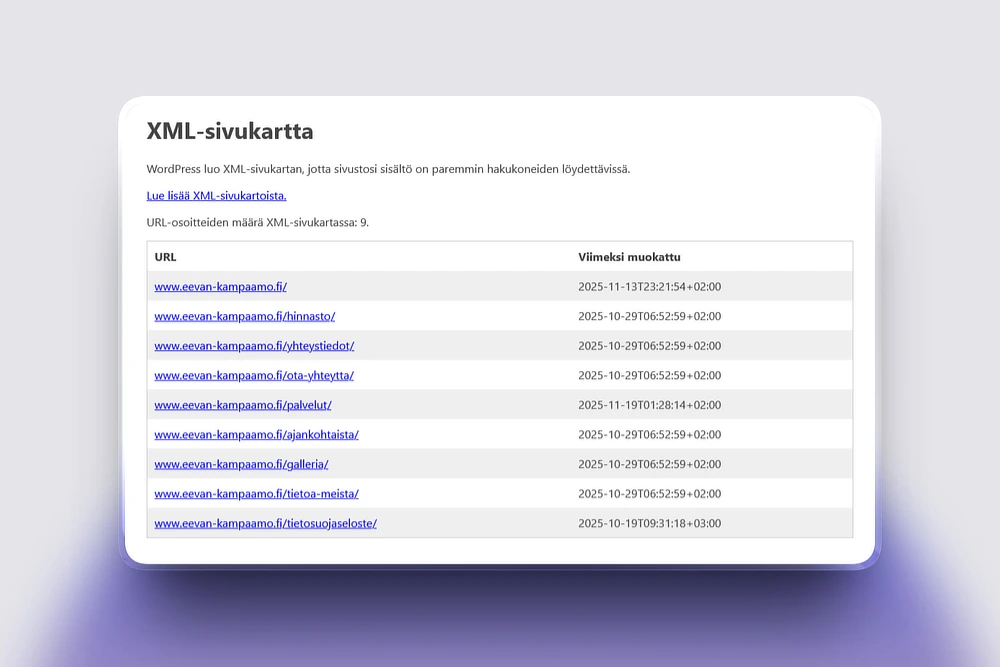This screenshot has width=1000, height=667.
Task: Click the modified date in the yhteystiedot row
Action: pyautogui.click(x=650, y=346)
